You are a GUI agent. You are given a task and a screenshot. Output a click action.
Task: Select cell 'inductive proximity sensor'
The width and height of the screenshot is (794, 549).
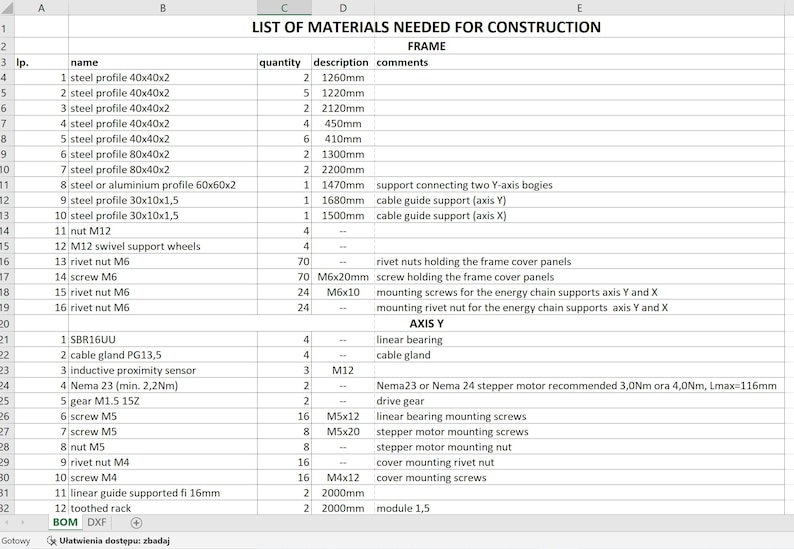point(163,370)
